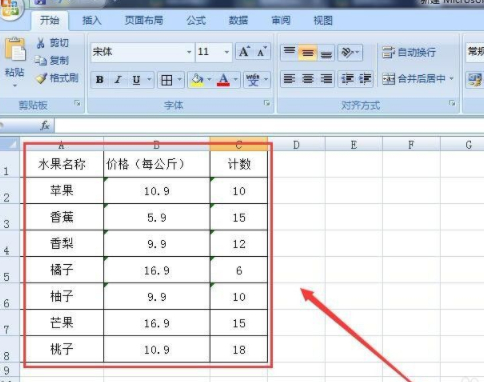Open the 页面布局 tab
Image resolution: width=484 pixels, height=382 pixels.
tap(144, 21)
